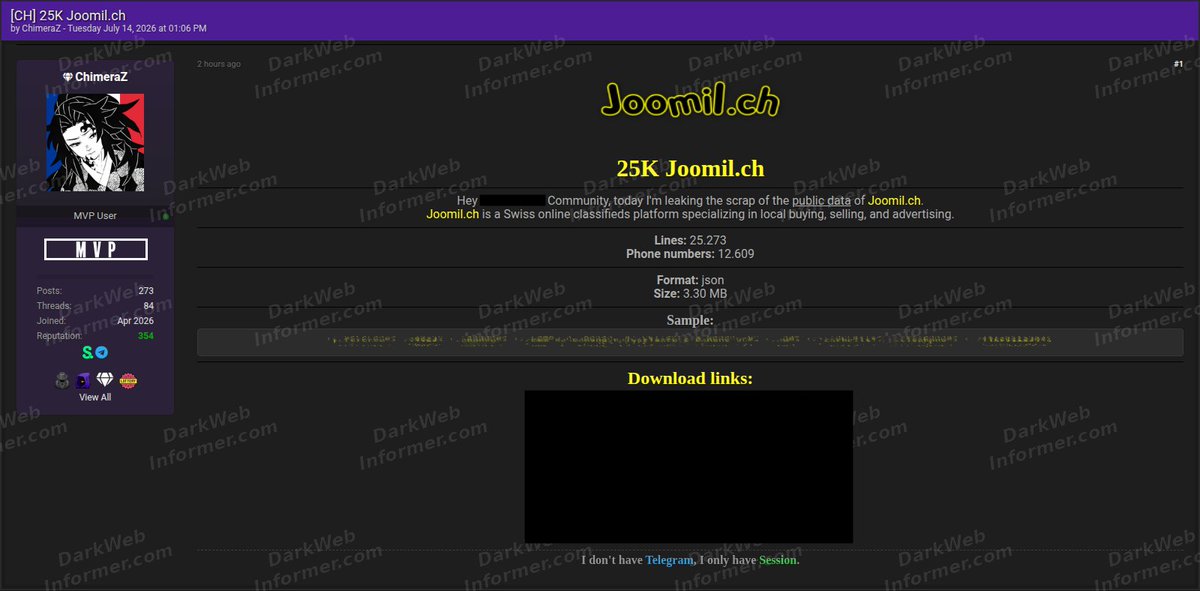Click View All awards link
The height and width of the screenshot is (591, 1200).
tap(95, 397)
